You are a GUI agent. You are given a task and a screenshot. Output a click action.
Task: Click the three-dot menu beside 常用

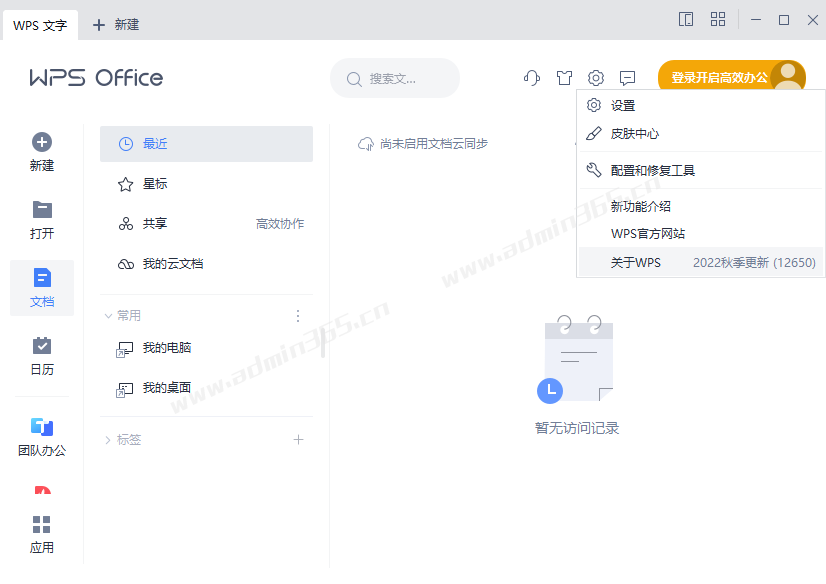coord(298,316)
